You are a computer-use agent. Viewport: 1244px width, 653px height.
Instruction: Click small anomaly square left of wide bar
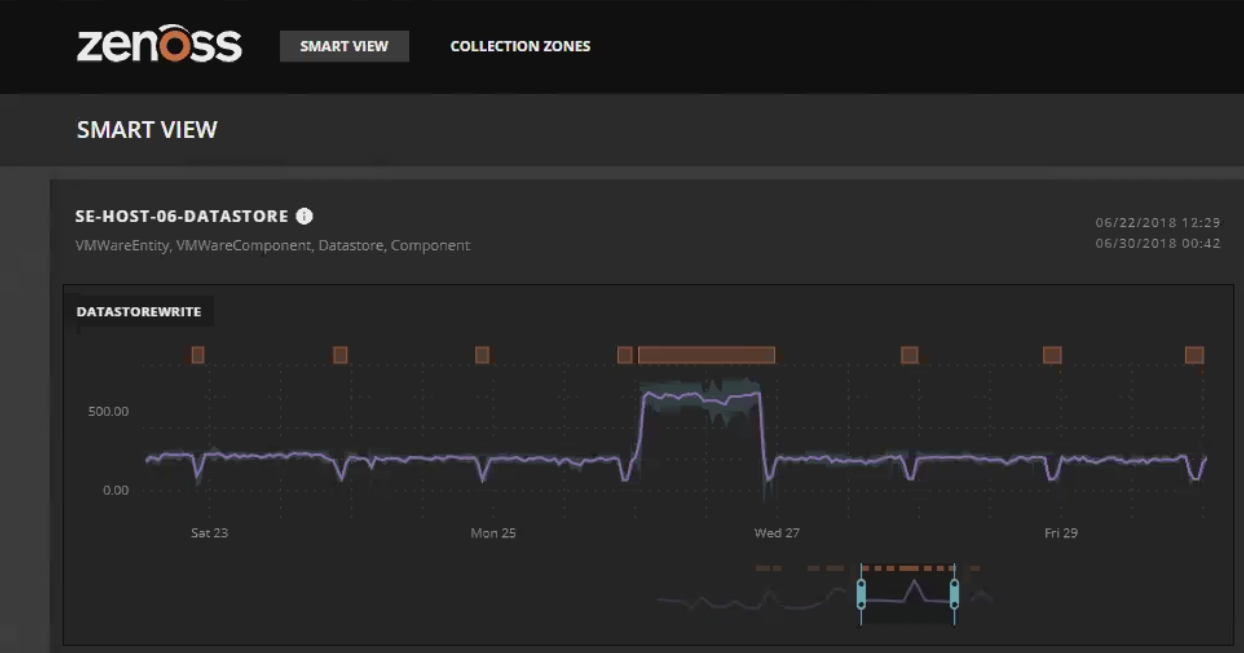[625, 355]
